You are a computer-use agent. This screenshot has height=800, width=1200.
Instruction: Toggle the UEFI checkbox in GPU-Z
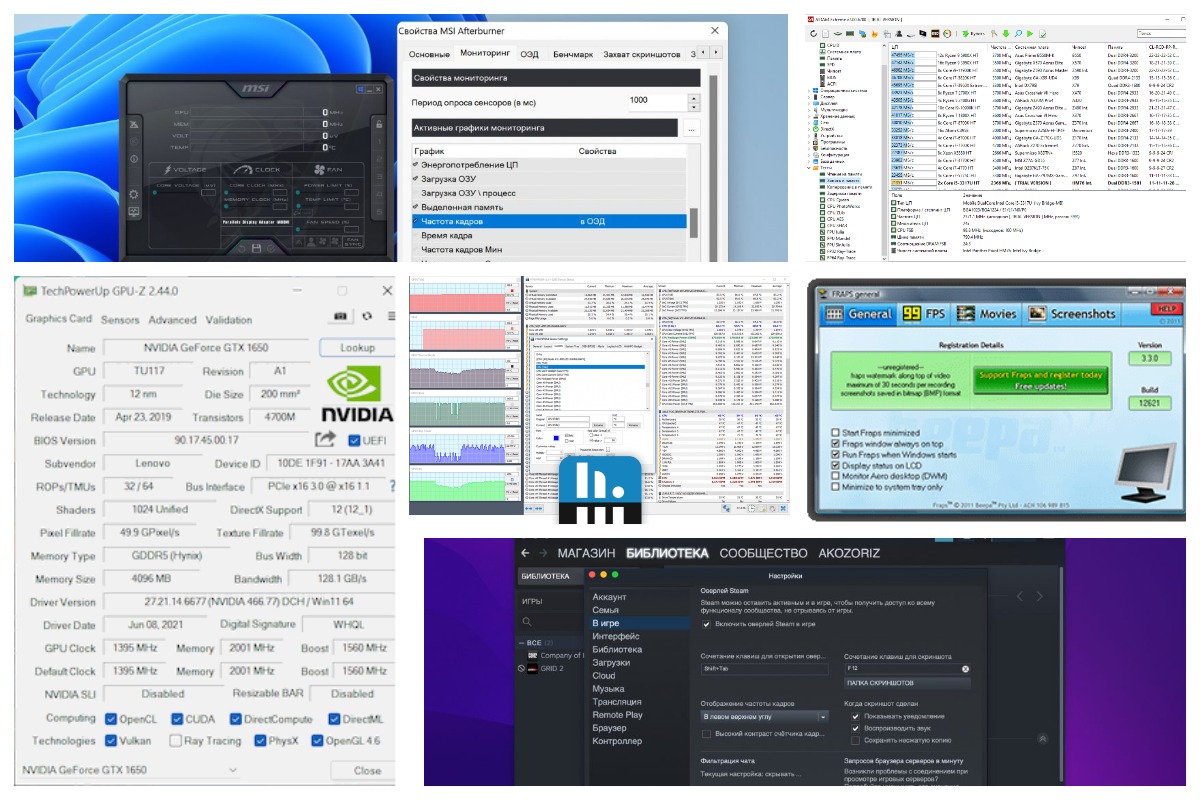pyautogui.click(x=353, y=440)
